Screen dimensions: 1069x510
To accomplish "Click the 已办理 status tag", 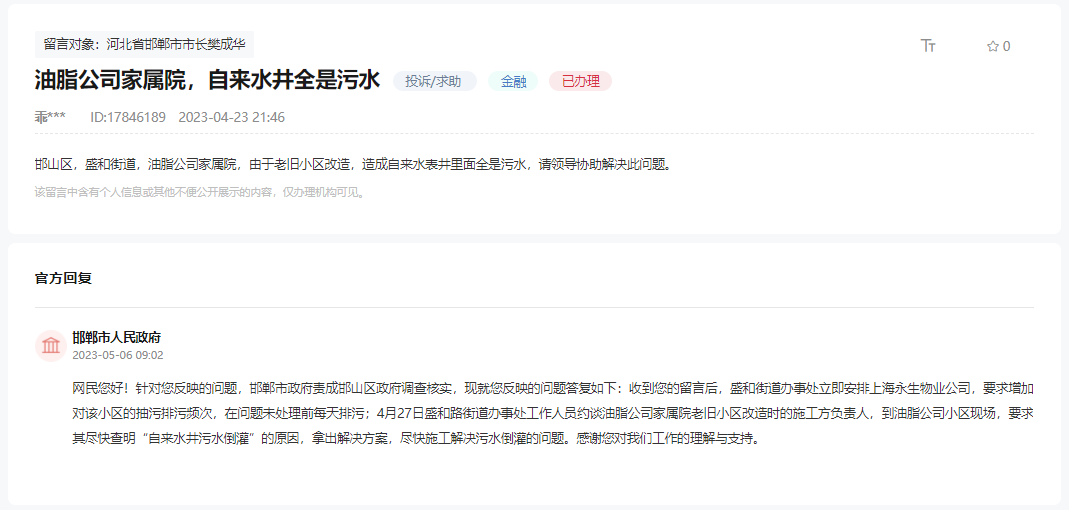I will click(580, 81).
